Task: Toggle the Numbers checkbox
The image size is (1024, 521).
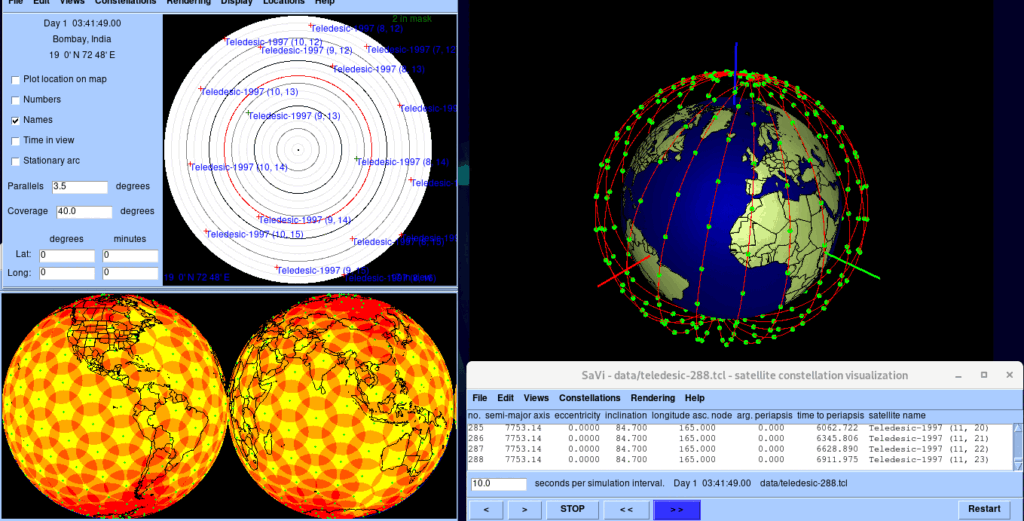Action: (16, 100)
